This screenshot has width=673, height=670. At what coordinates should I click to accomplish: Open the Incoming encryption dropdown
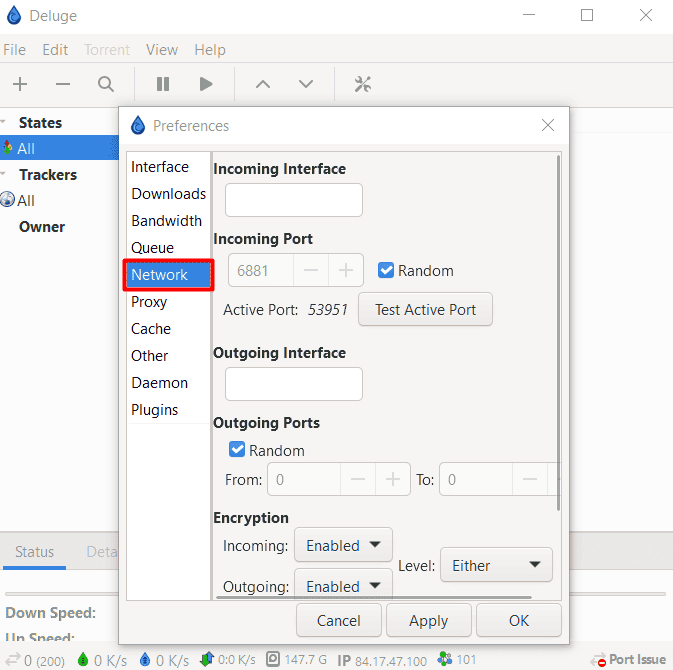coord(343,545)
